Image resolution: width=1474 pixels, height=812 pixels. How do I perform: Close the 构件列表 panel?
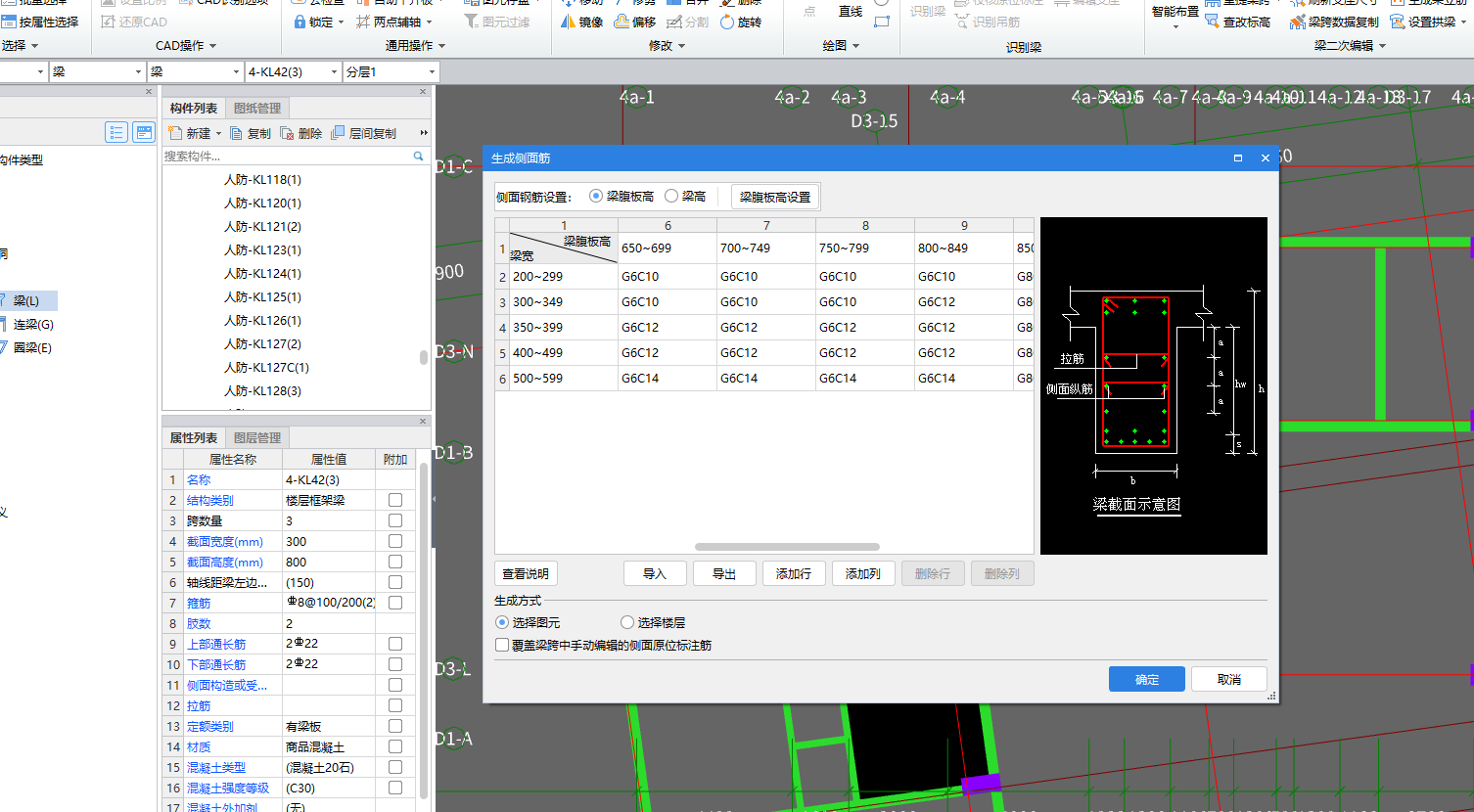tap(423, 92)
